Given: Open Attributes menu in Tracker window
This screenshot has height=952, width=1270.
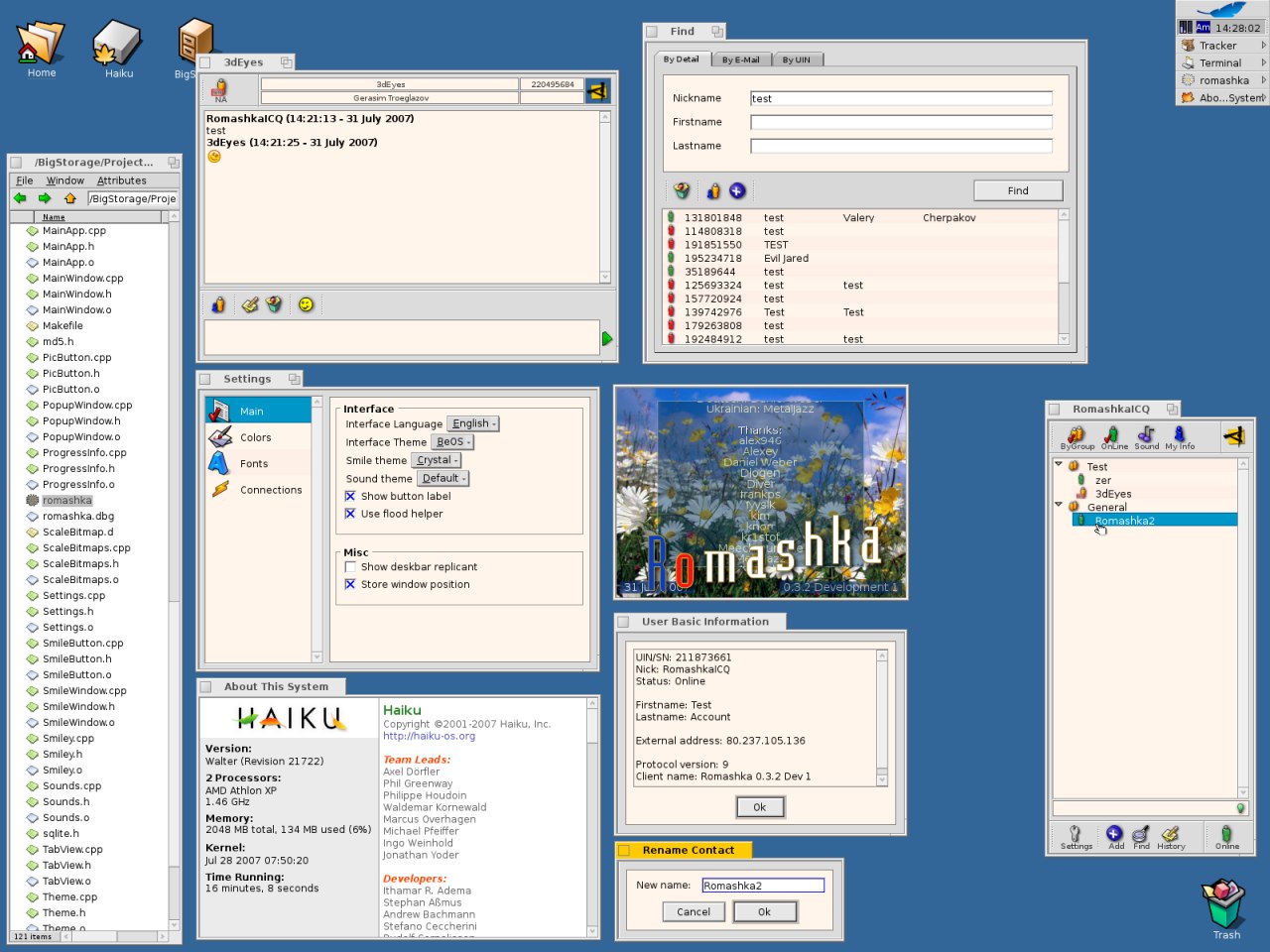Looking at the screenshot, I should point(122,180).
